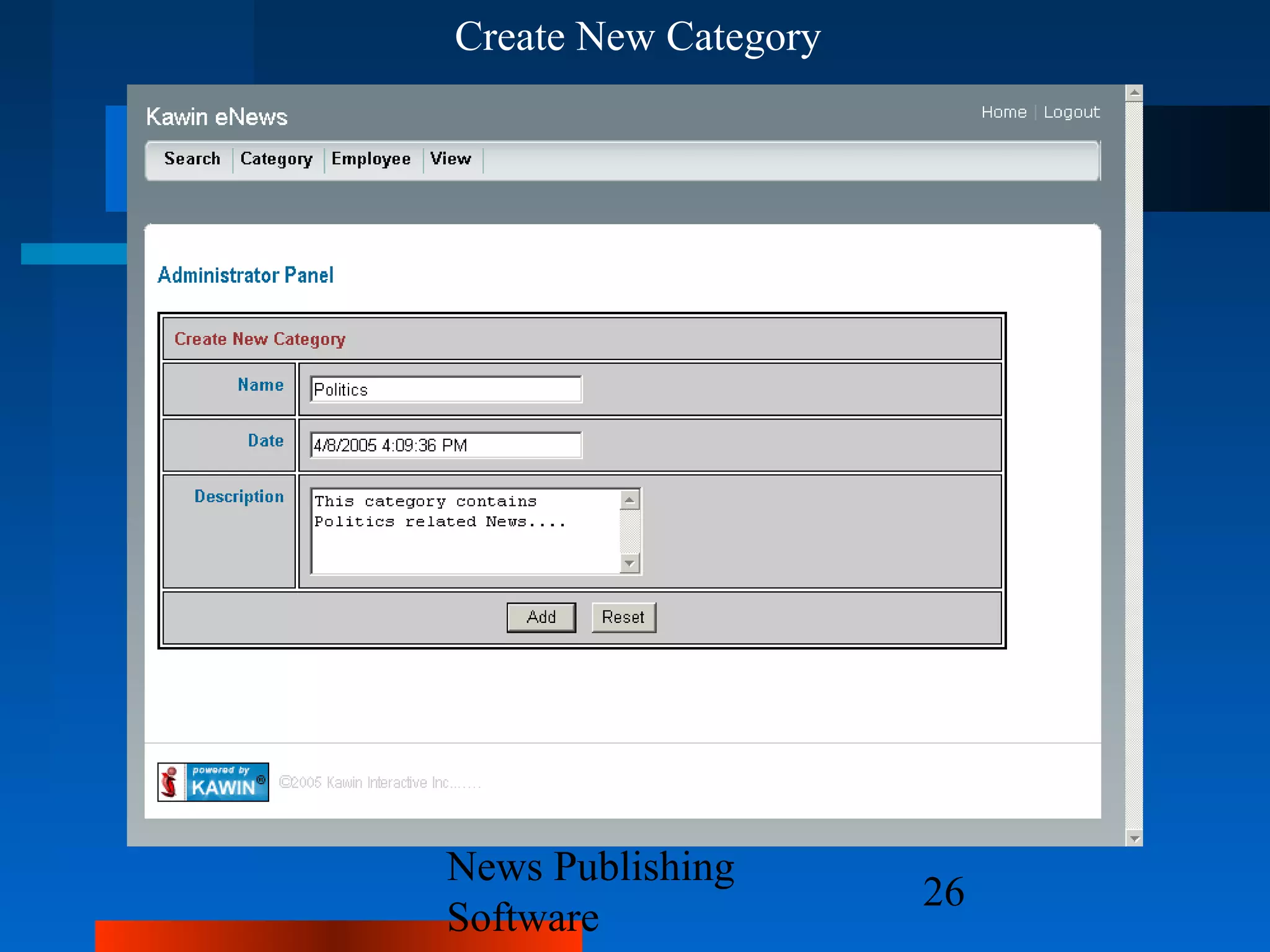Focus the Name input field containing Politics
1270x952 pixels.
click(x=446, y=389)
